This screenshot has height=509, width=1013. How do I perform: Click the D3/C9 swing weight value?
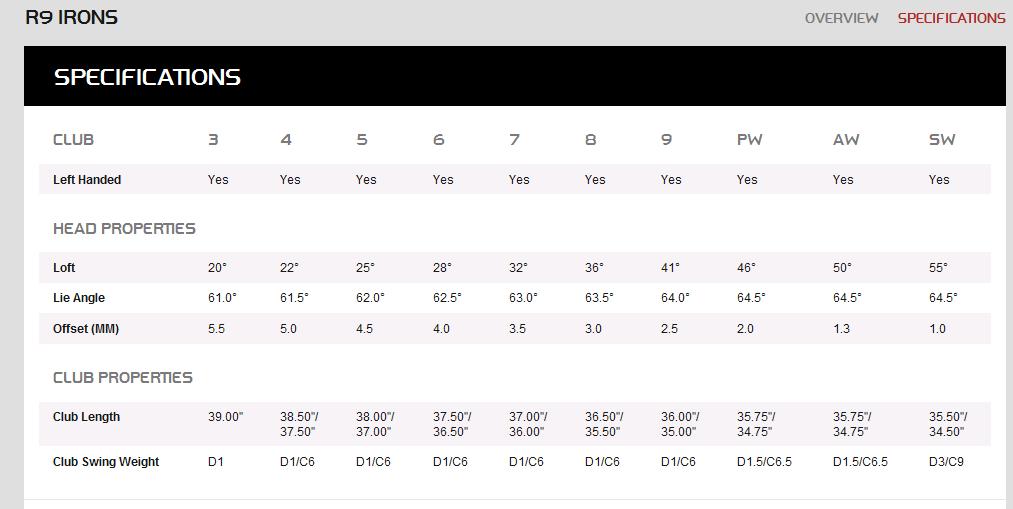coord(946,462)
